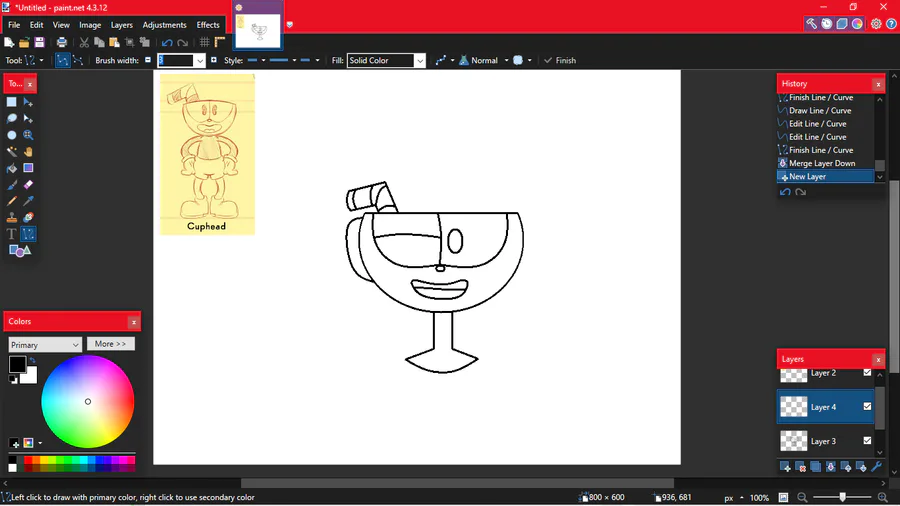Click the Finish button
Image resolution: width=900 pixels, height=506 pixels.
560,60
